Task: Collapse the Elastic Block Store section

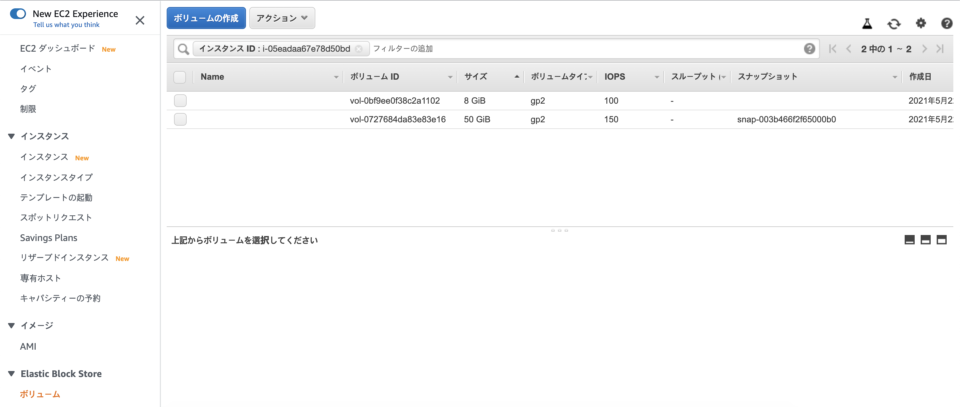Action: [x=11, y=374]
